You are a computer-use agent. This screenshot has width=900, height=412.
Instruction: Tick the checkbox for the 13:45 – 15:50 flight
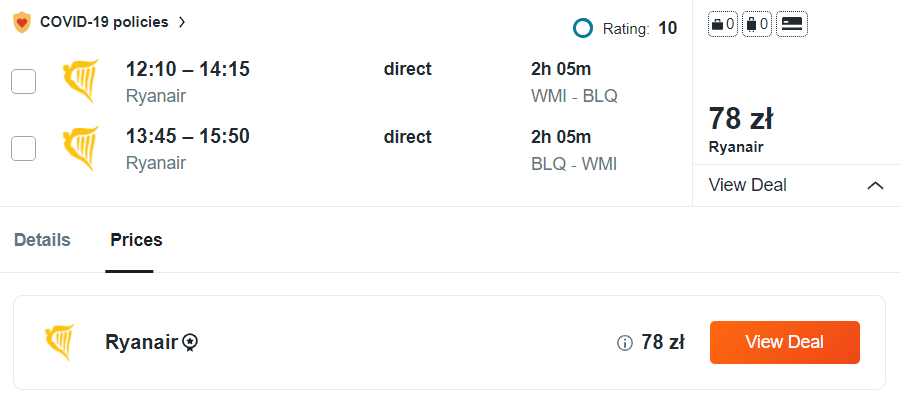(x=23, y=148)
